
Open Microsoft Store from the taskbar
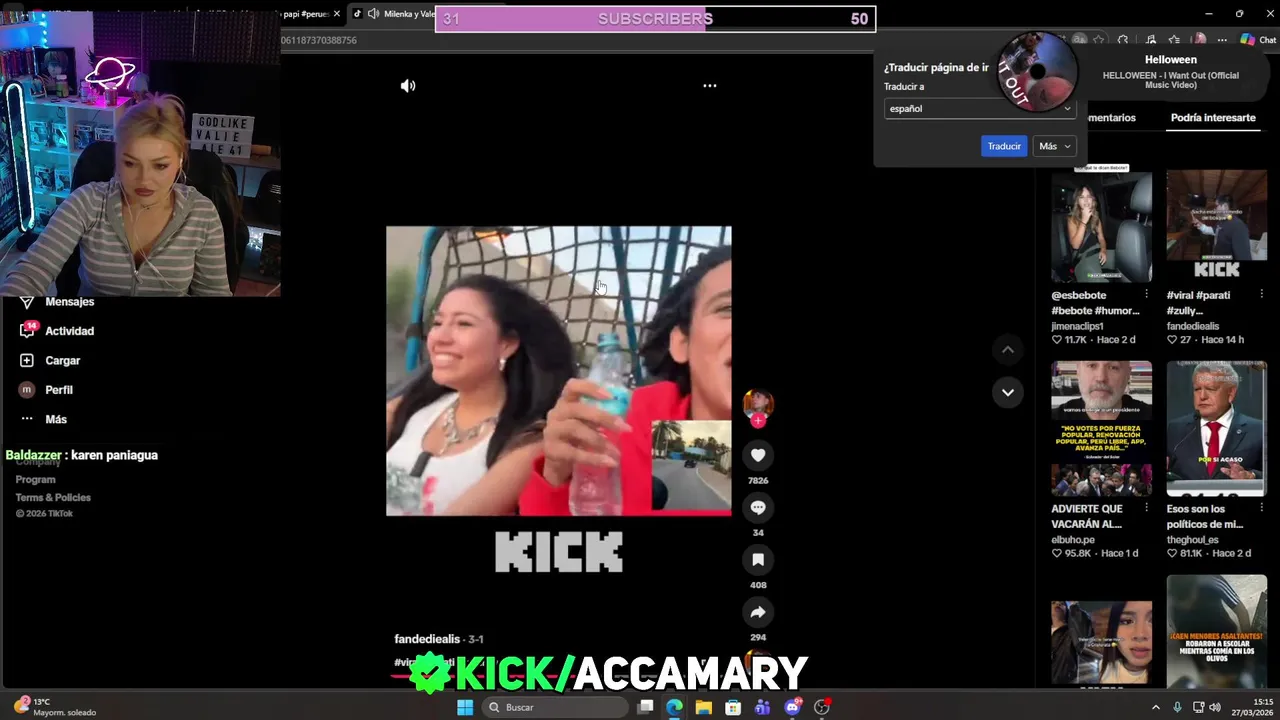click(733, 707)
